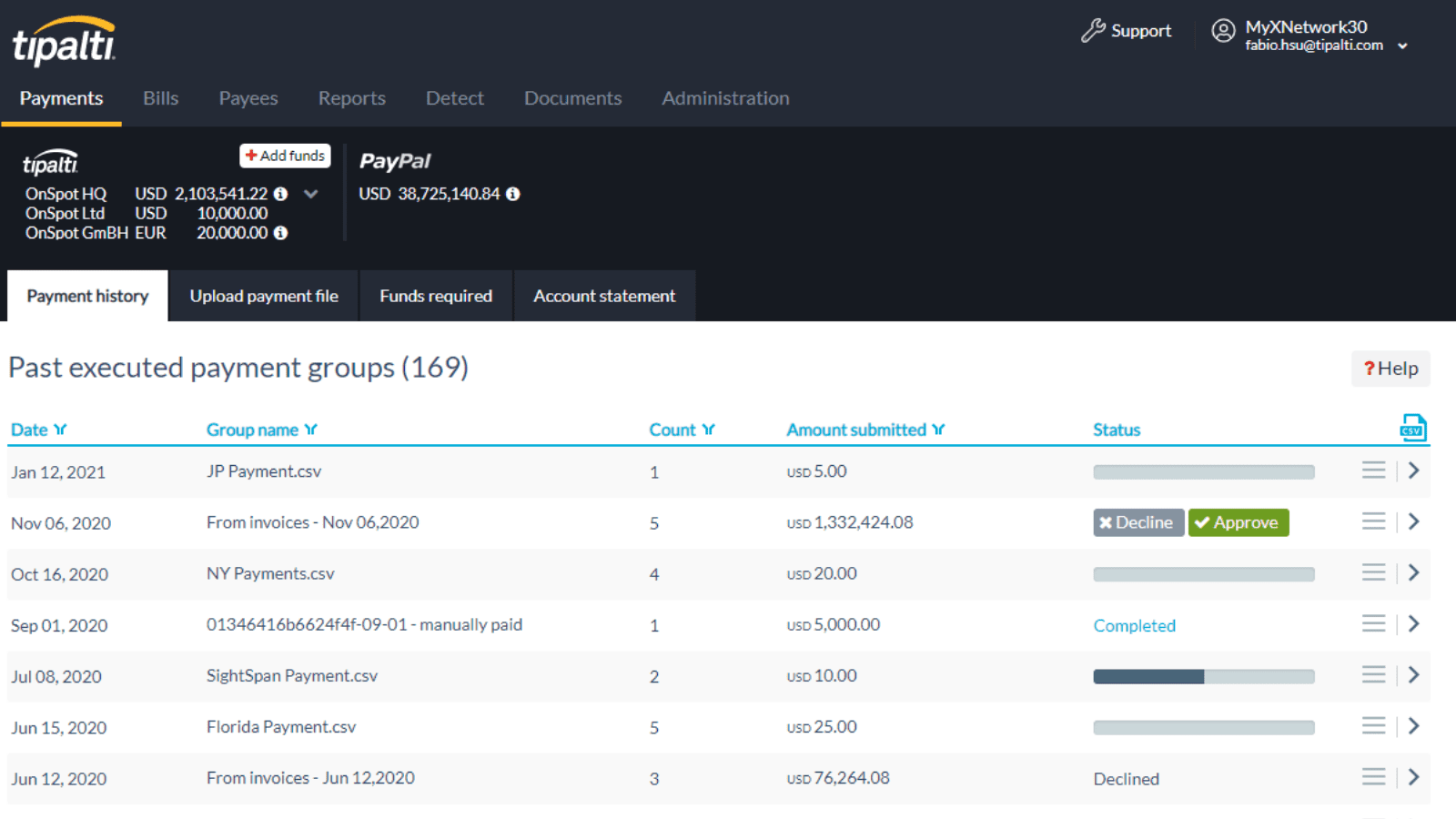Click progress bar for NY Payments.csv
The width and height of the screenshot is (1456, 819).
coord(1204,574)
